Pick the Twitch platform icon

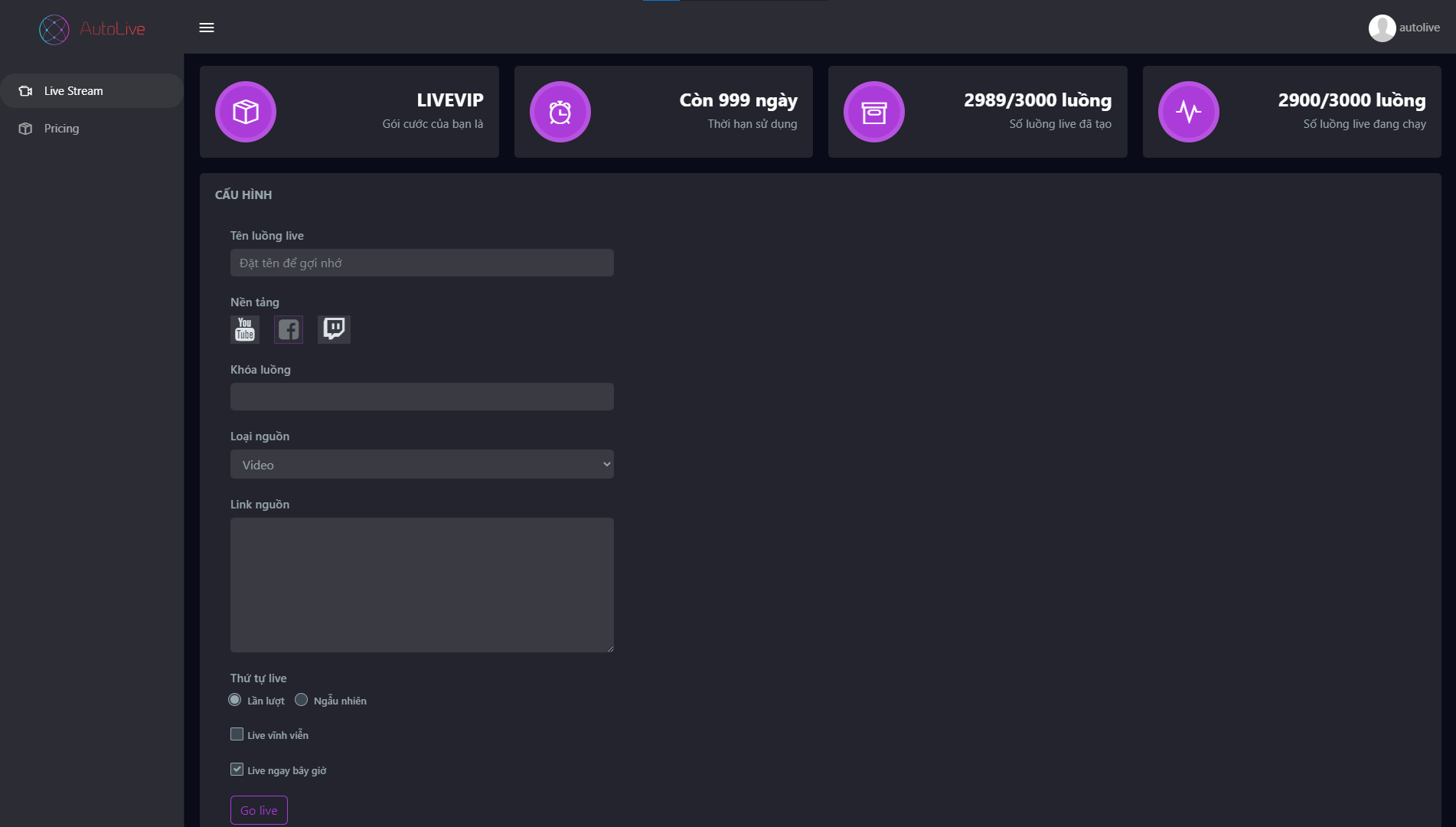click(334, 329)
